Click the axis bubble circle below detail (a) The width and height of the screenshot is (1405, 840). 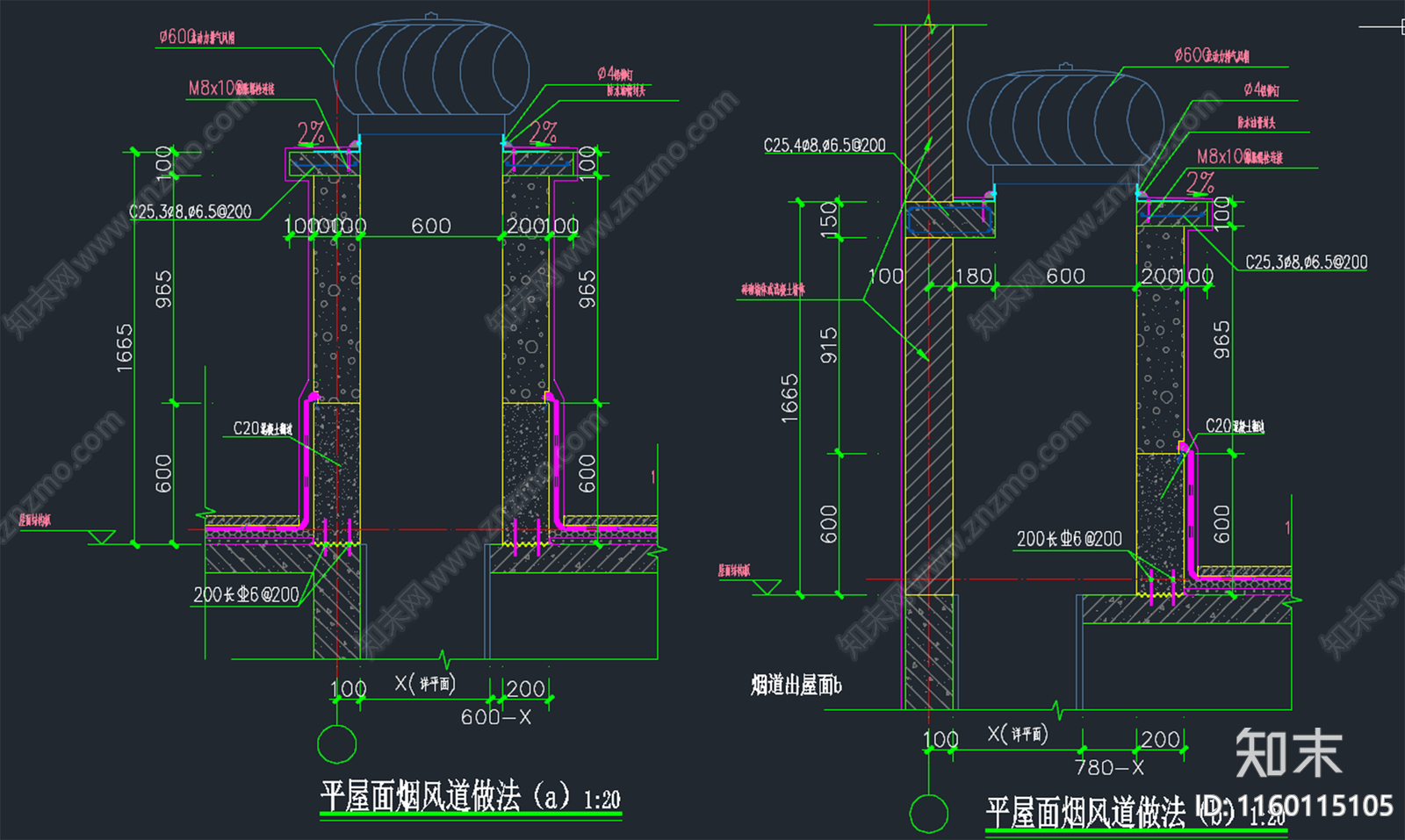(336, 745)
